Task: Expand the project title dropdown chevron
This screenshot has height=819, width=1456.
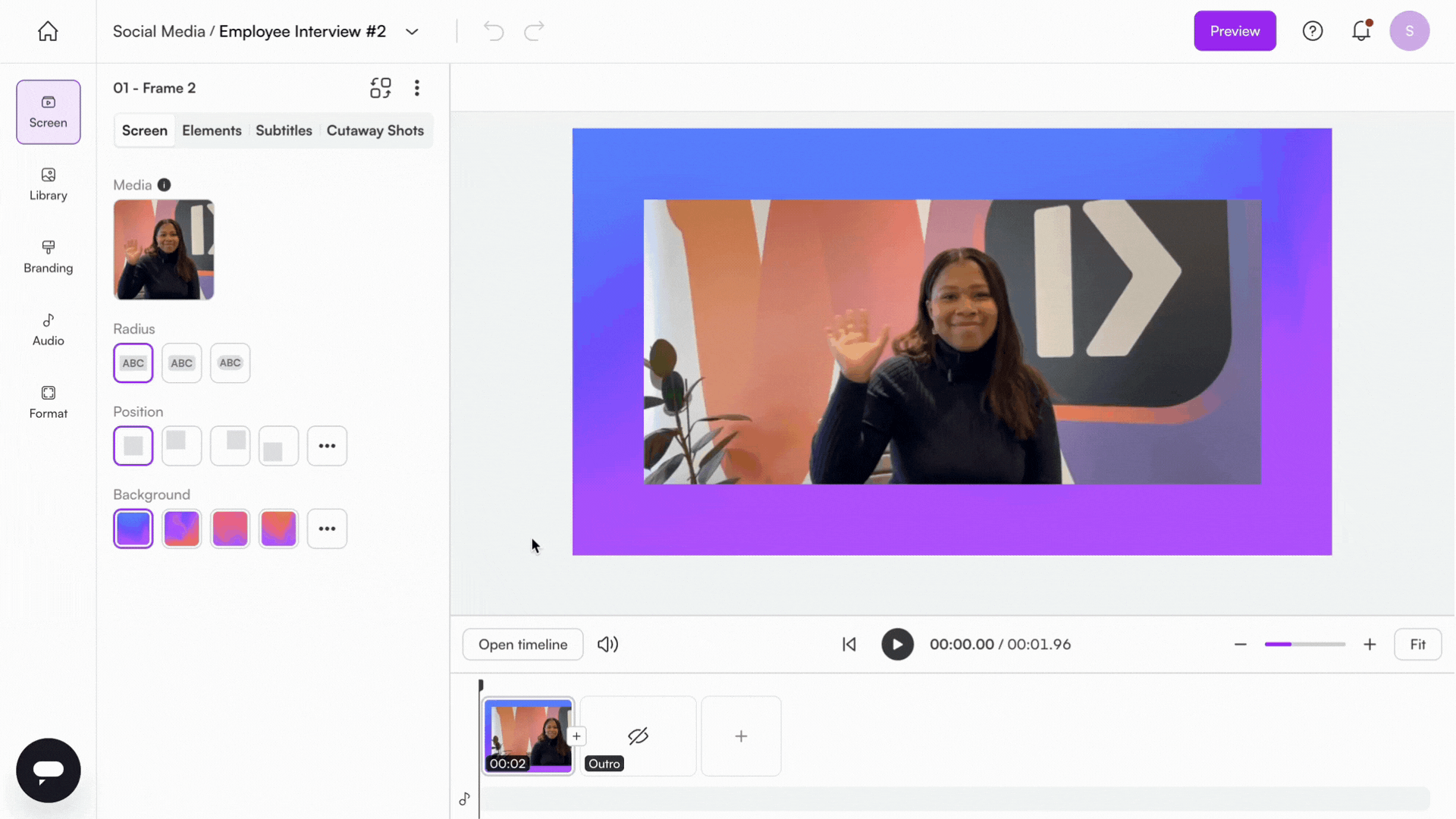Action: point(412,32)
